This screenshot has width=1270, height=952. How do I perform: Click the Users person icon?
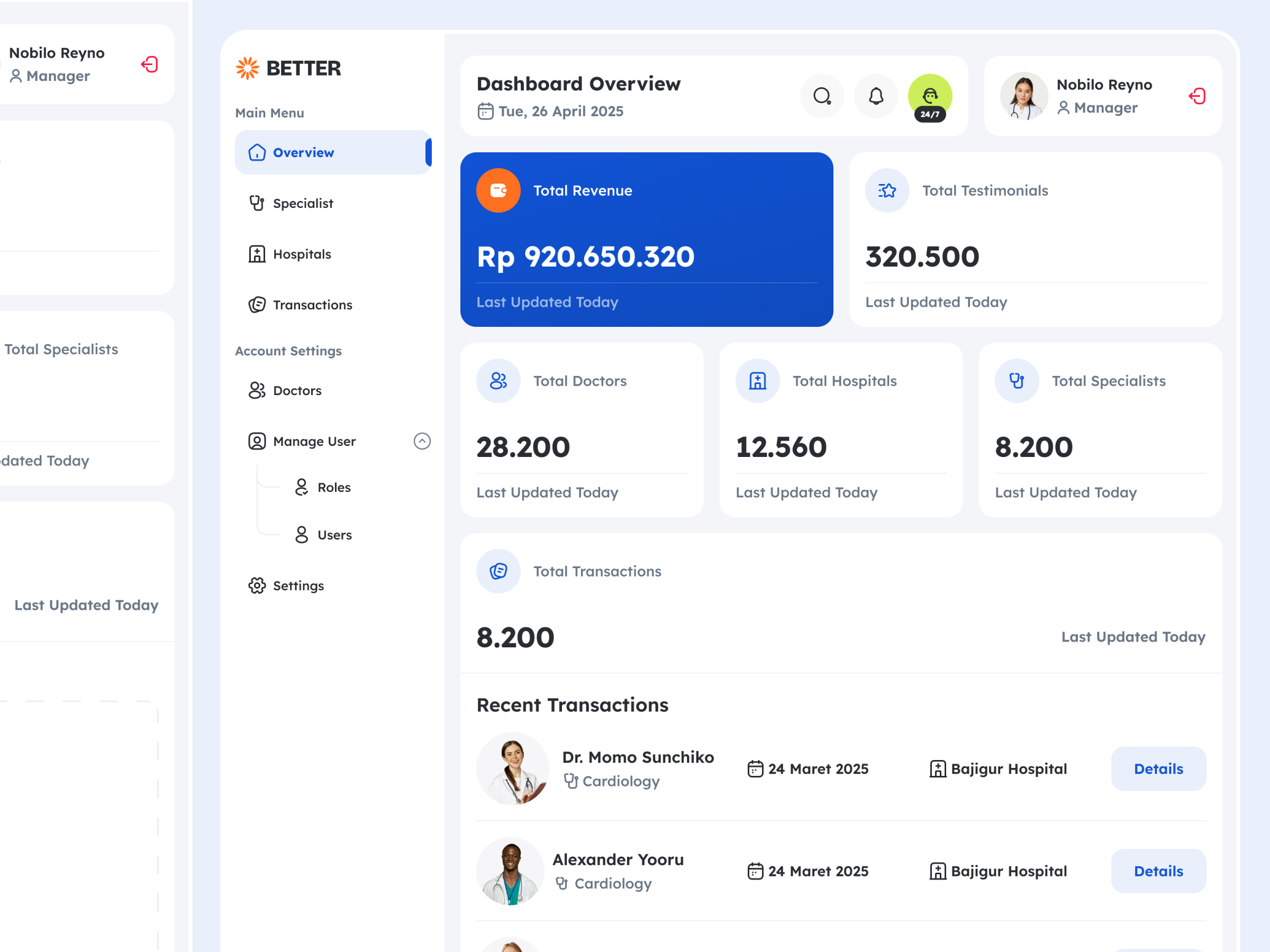tap(302, 535)
